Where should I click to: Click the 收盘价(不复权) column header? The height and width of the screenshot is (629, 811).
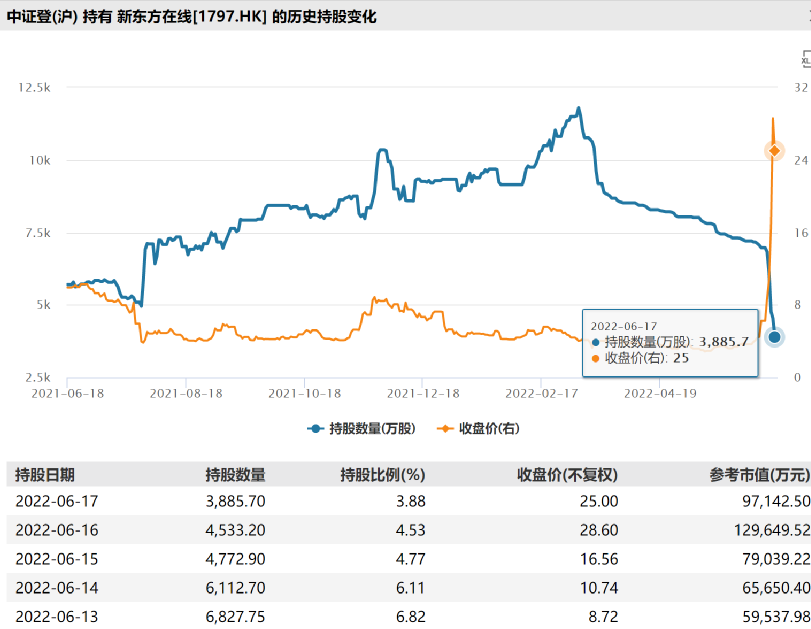tap(567, 474)
